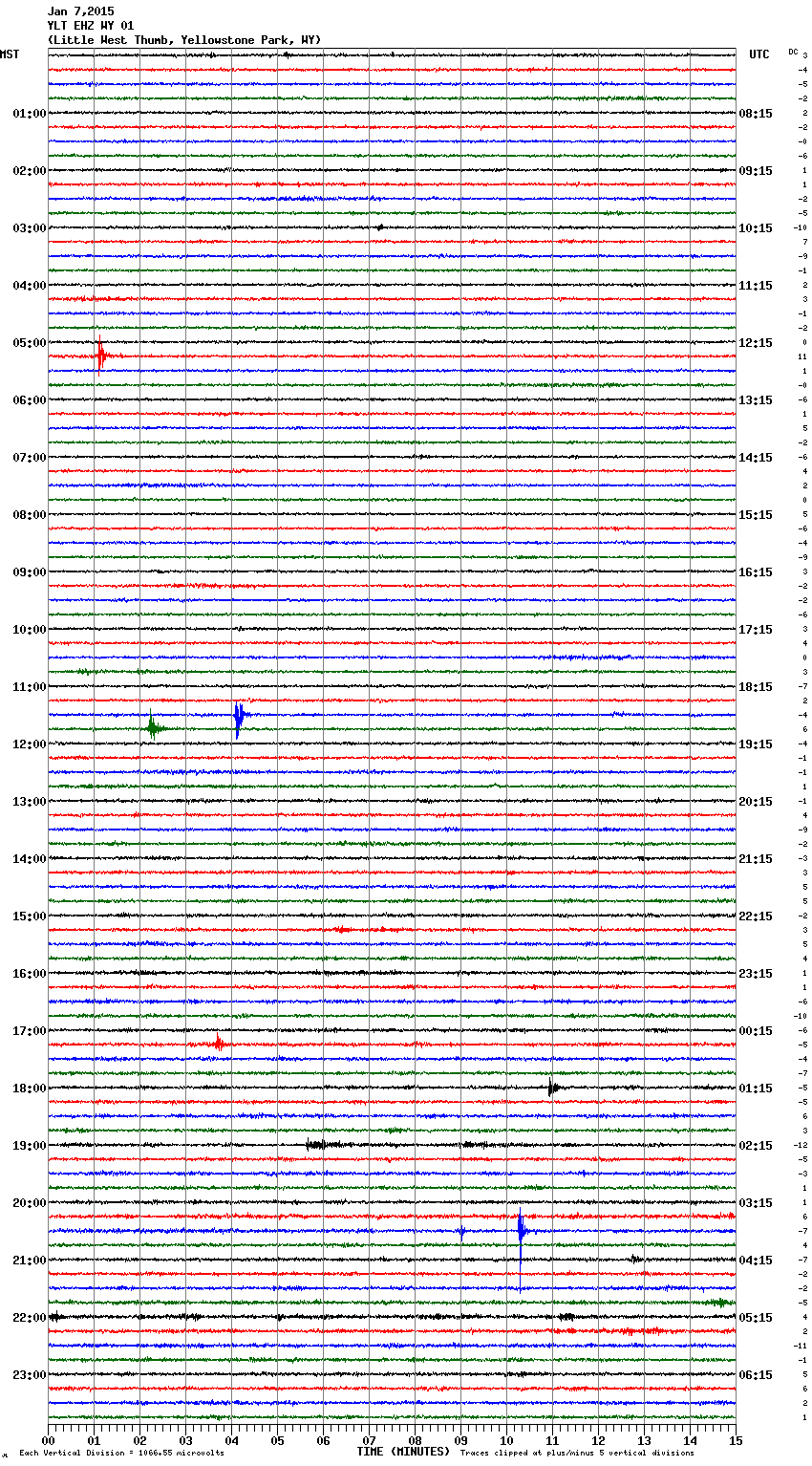Select the '23:00' MST hour label
This screenshot has height=1466, width=812.
tap(30, 1375)
